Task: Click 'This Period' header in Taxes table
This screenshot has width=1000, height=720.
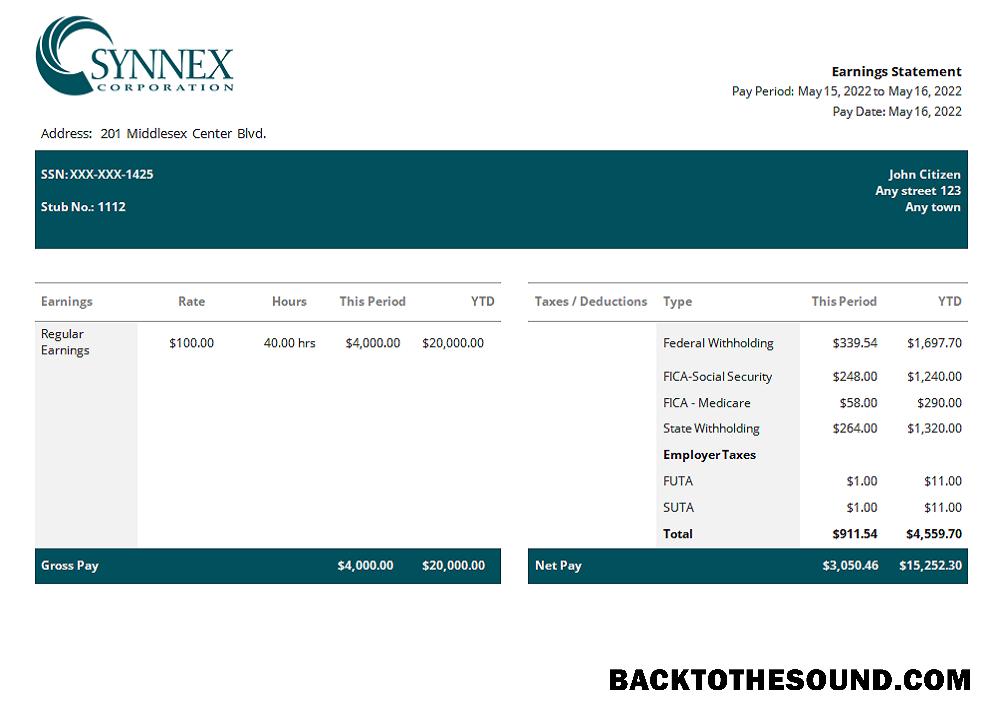Action: click(x=844, y=302)
